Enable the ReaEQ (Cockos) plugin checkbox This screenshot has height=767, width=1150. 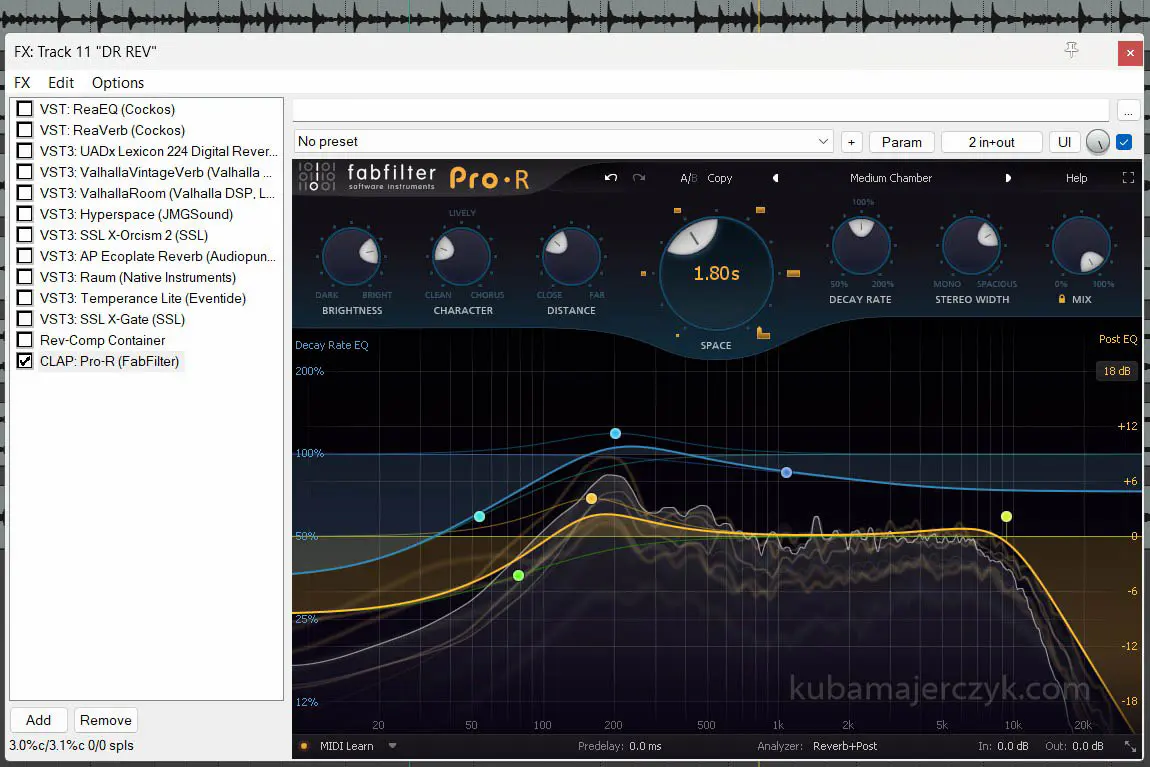point(25,109)
